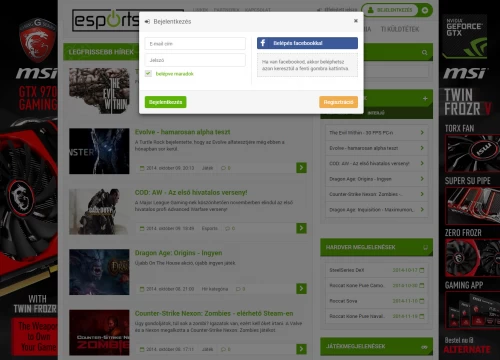This screenshot has width=500, height=360.
Task: Log in with Belépés facebookkal button
Action: pyautogui.click(x=307, y=43)
